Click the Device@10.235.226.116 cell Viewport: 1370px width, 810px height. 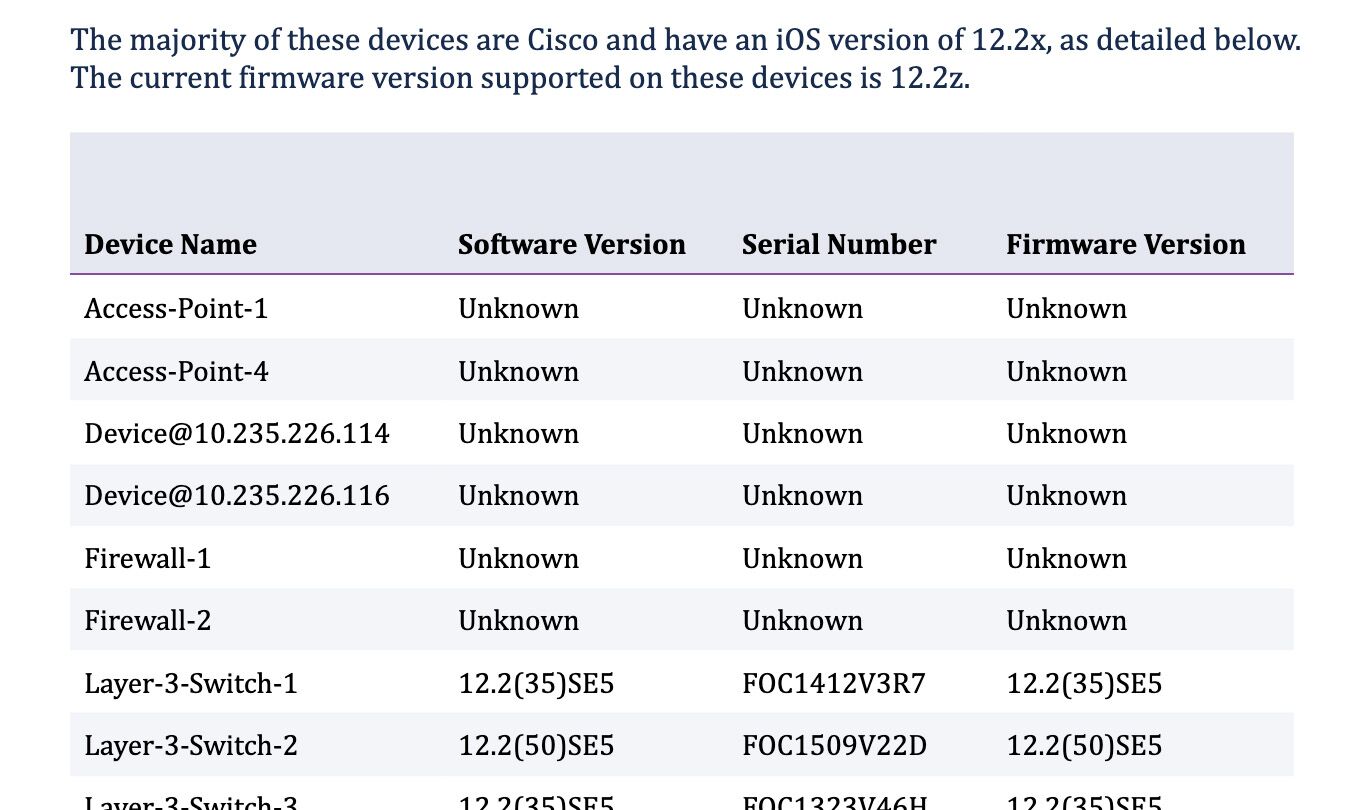(x=237, y=496)
